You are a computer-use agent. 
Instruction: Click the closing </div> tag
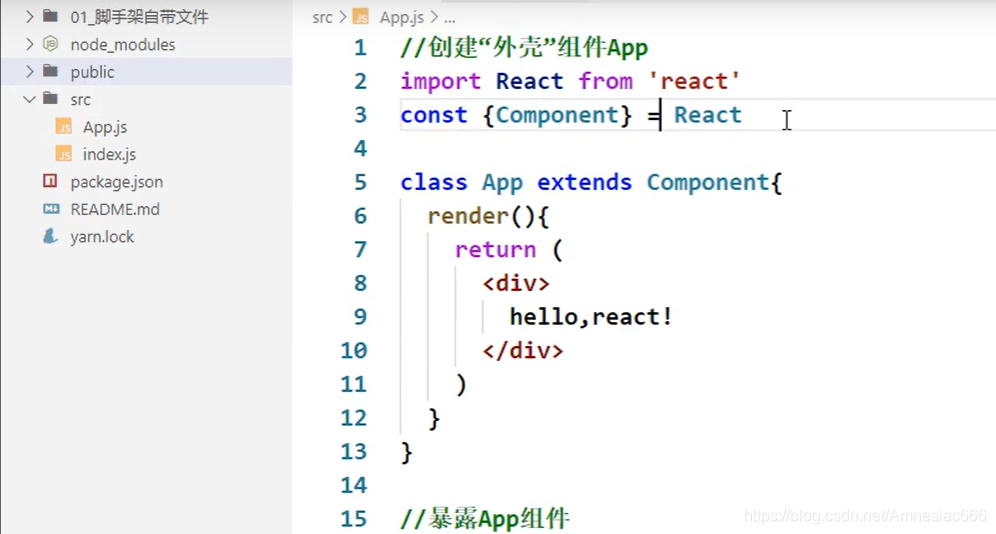523,350
